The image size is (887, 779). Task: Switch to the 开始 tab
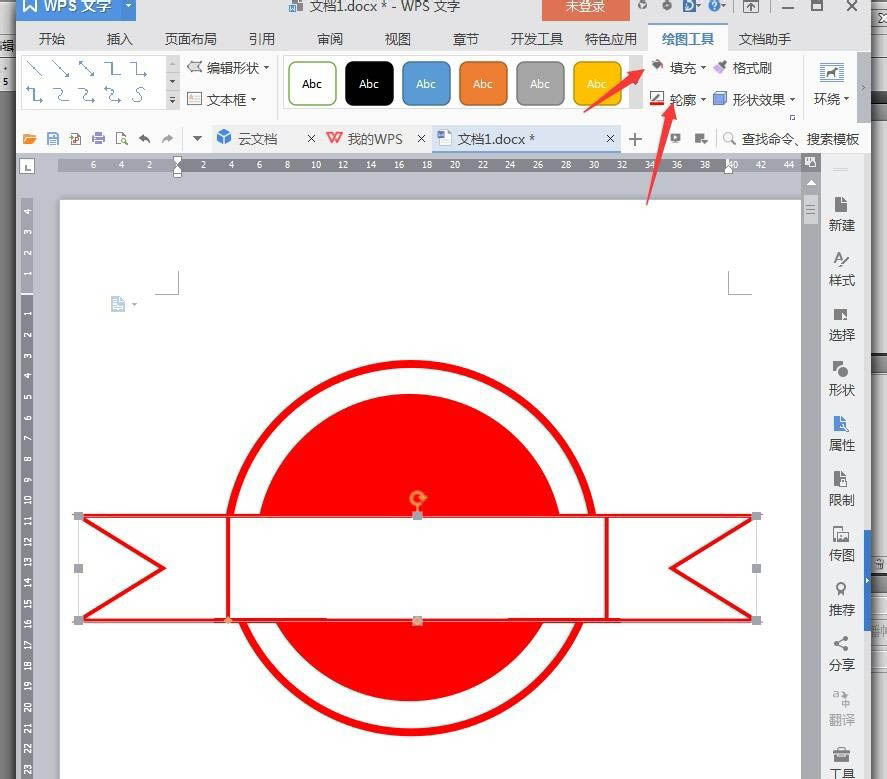tap(51, 39)
